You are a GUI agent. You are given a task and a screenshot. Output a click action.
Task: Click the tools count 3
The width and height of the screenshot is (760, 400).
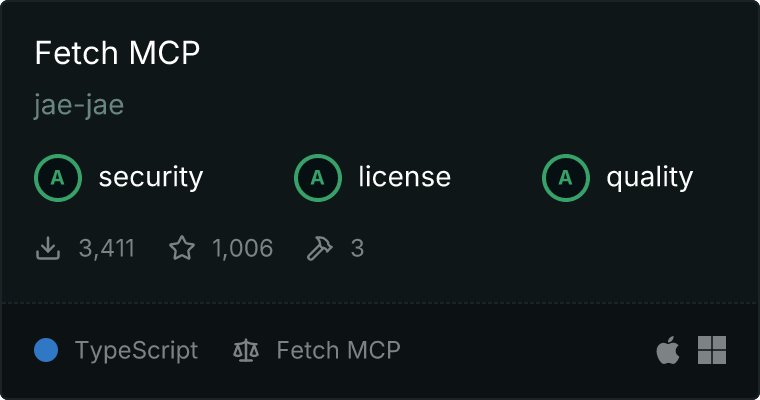pyautogui.click(x=357, y=249)
